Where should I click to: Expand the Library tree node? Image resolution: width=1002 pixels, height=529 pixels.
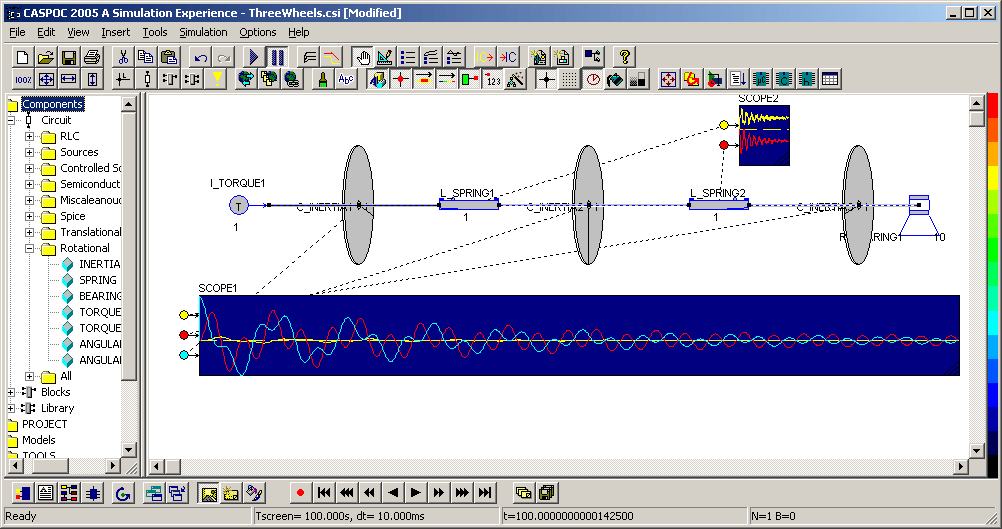(x=11, y=408)
